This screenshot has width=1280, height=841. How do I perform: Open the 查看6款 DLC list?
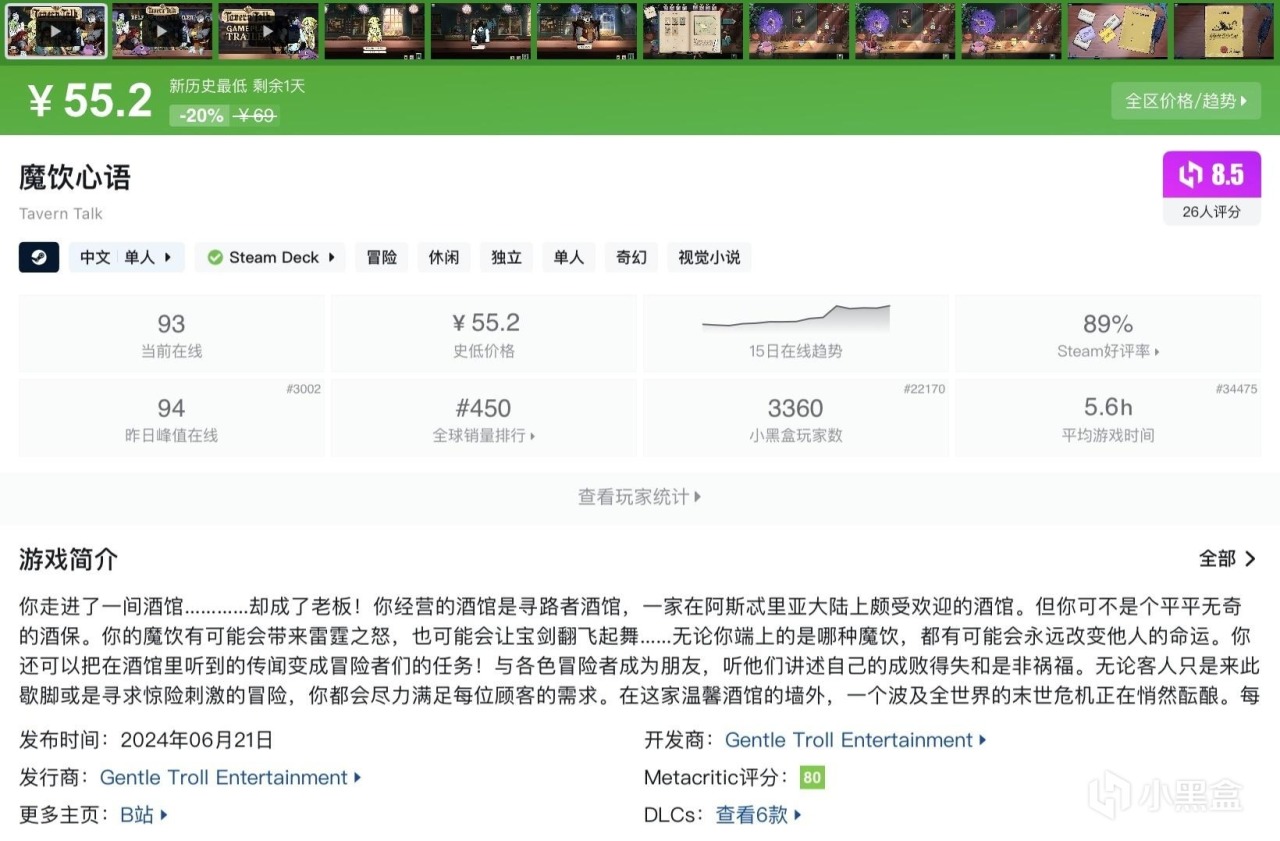(x=758, y=815)
